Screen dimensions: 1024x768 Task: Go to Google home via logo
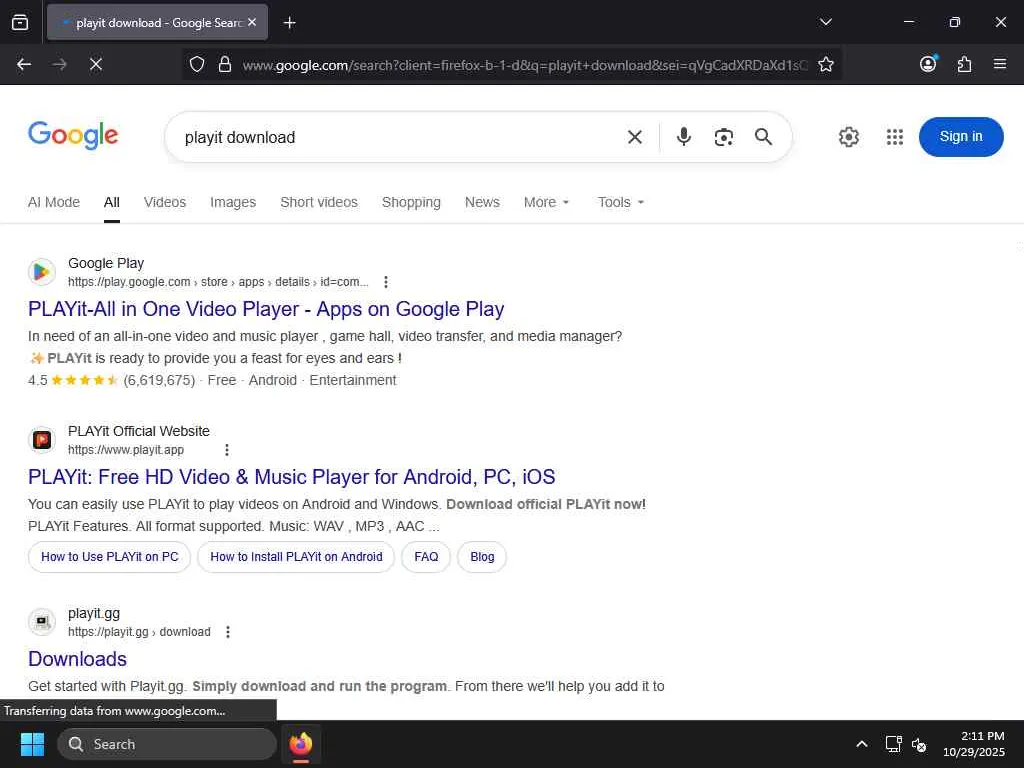73,135
